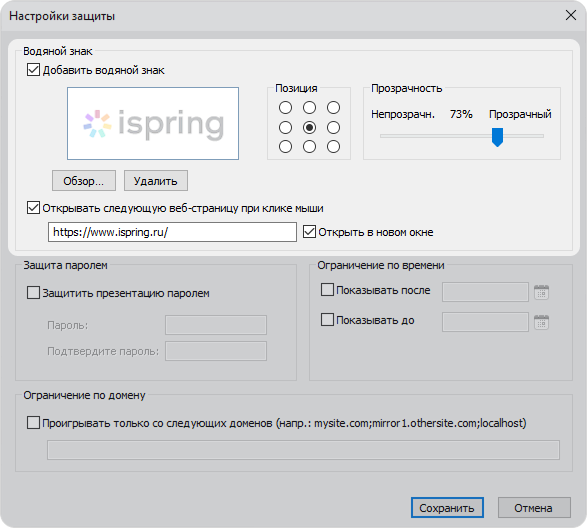Click the Удалить button
587x528 pixels.
[x=156, y=181]
